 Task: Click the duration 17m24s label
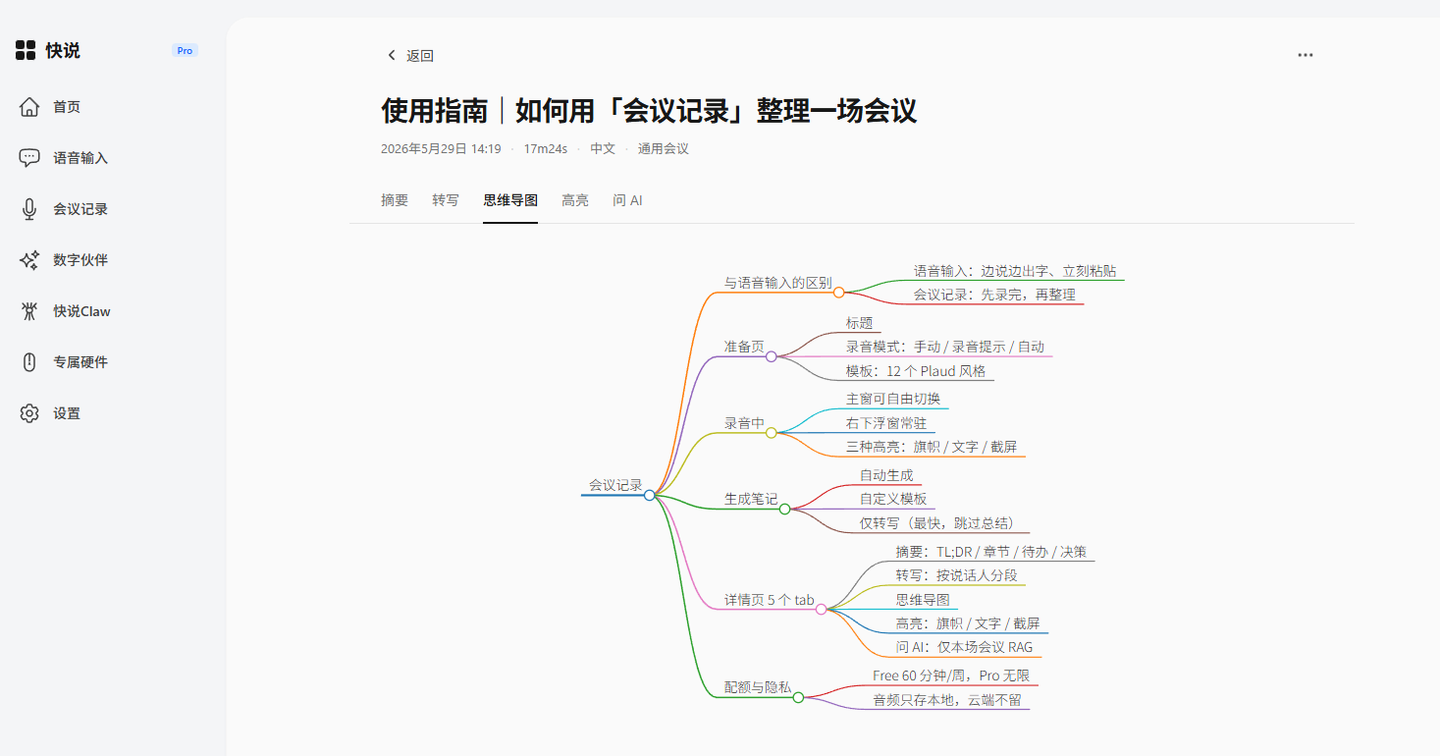[545, 149]
